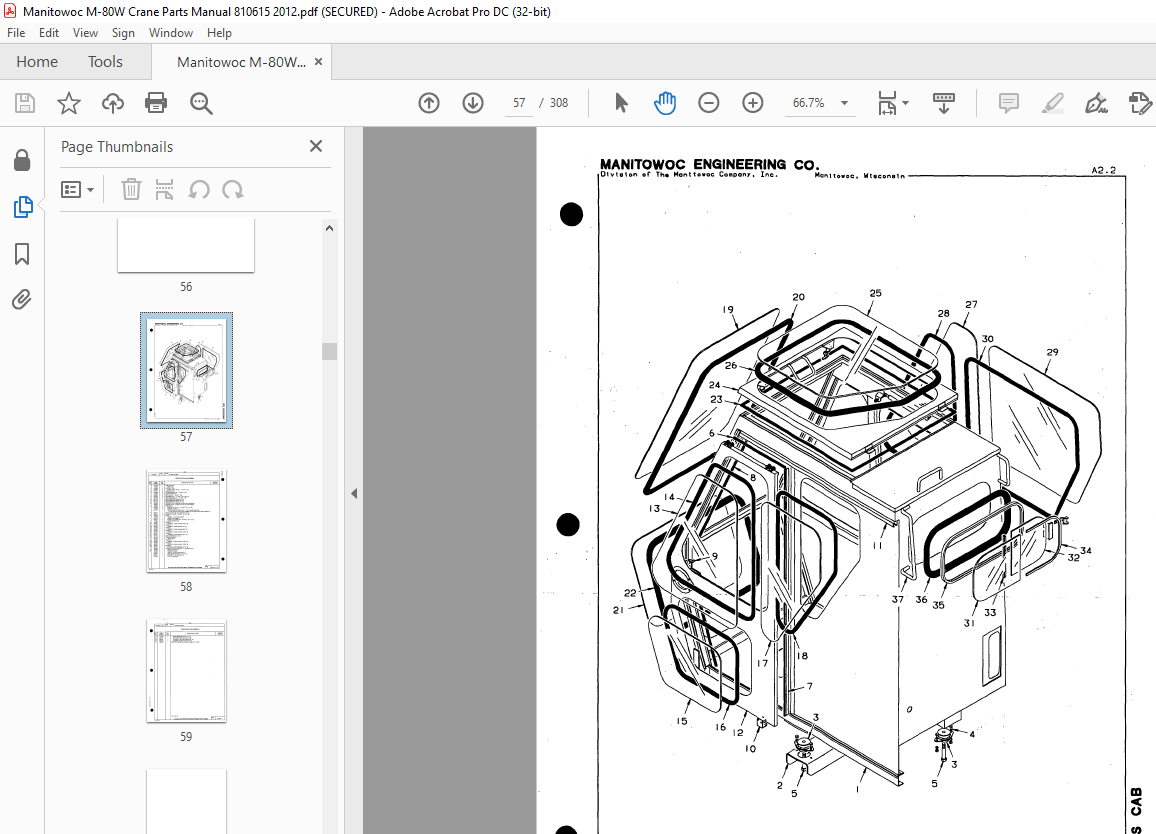Image resolution: width=1156 pixels, height=834 pixels.
Task: Rotate page counterclockwise
Action: click(199, 190)
